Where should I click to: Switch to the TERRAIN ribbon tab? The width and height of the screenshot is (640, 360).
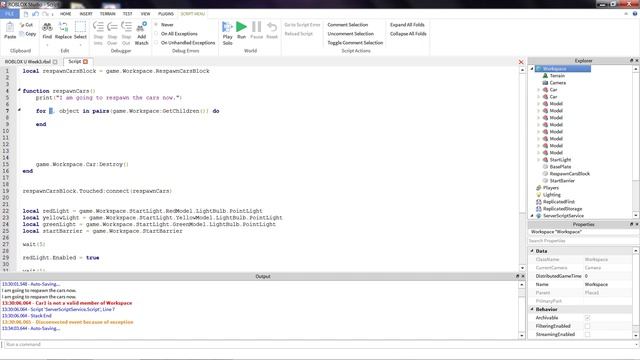(107, 14)
